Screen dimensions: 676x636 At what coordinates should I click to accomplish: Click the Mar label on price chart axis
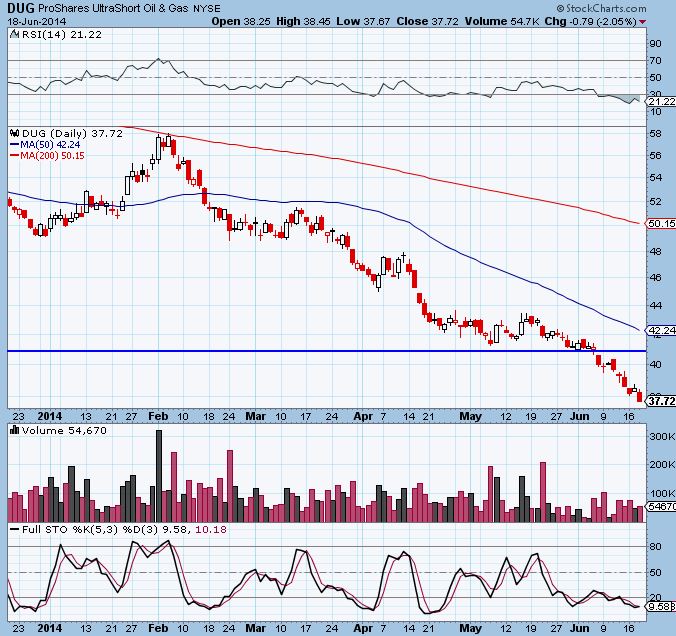tap(255, 417)
